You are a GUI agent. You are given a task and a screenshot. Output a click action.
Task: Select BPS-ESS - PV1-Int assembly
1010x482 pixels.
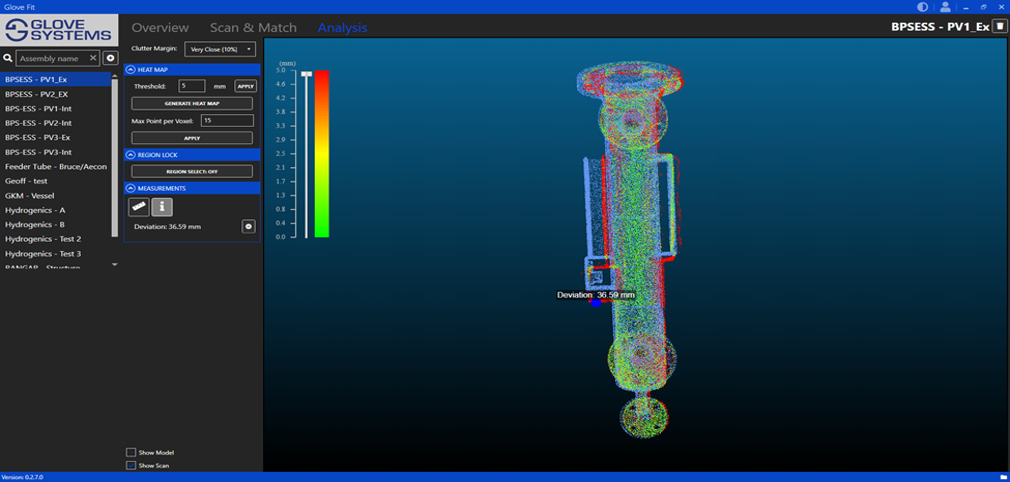tap(55, 108)
